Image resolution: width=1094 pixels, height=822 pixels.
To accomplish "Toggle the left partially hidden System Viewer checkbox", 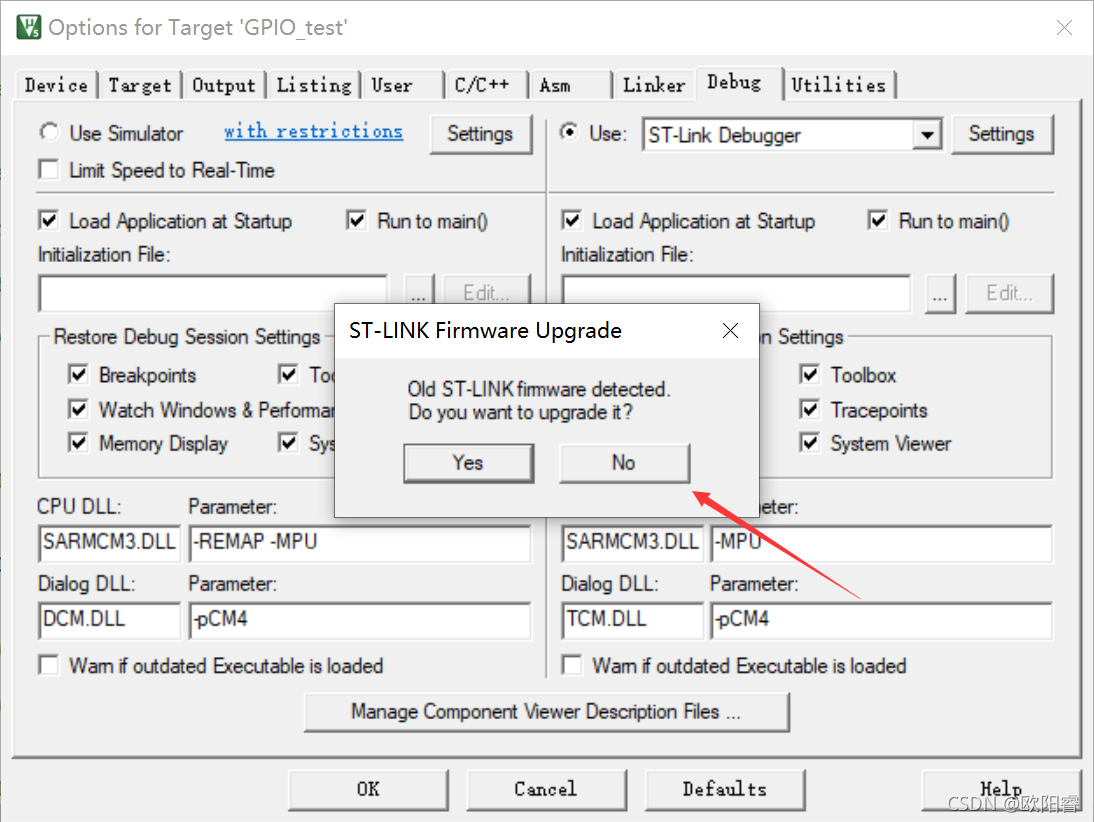I will click(287, 442).
